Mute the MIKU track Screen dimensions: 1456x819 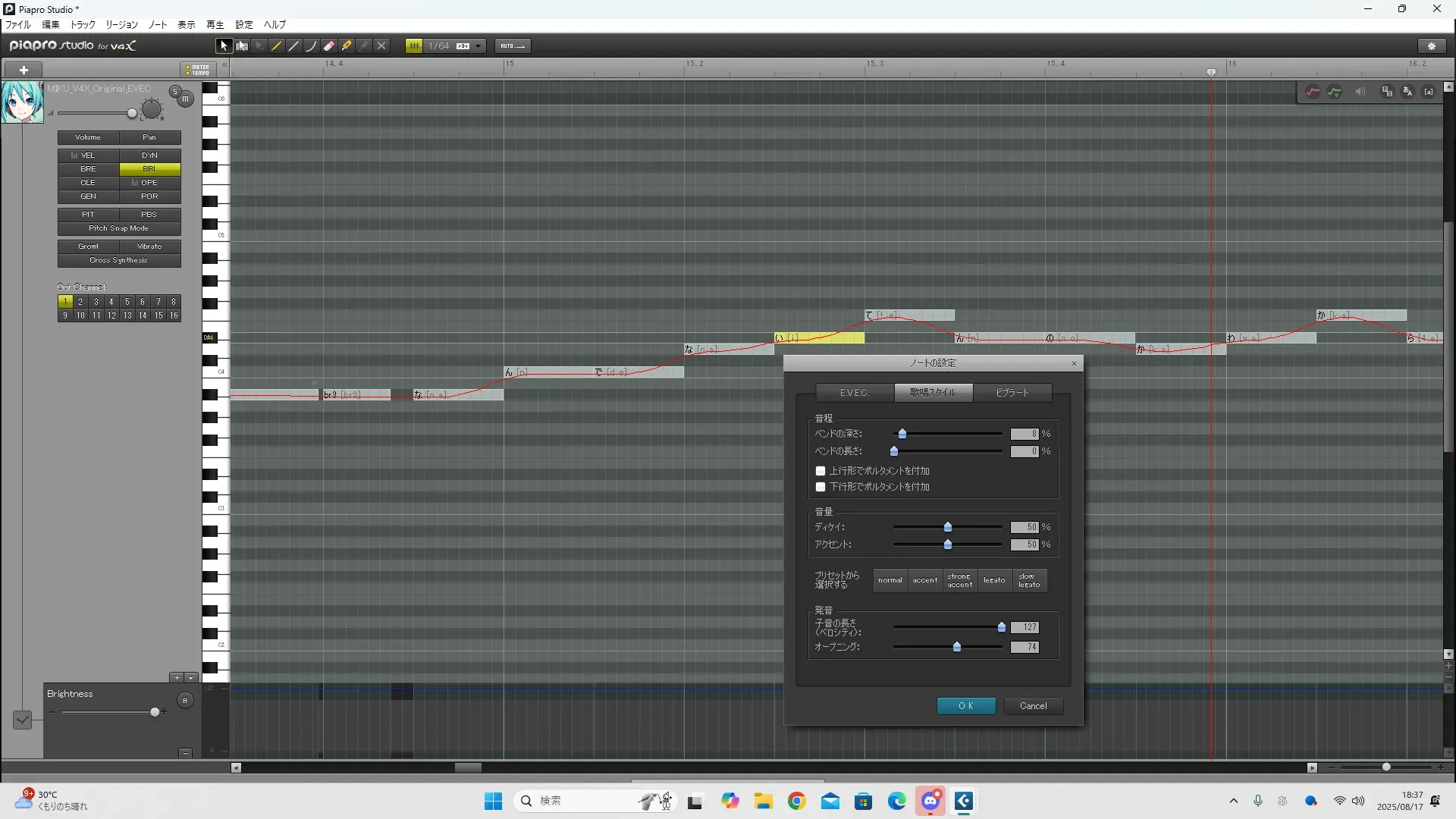(x=185, y=99)
